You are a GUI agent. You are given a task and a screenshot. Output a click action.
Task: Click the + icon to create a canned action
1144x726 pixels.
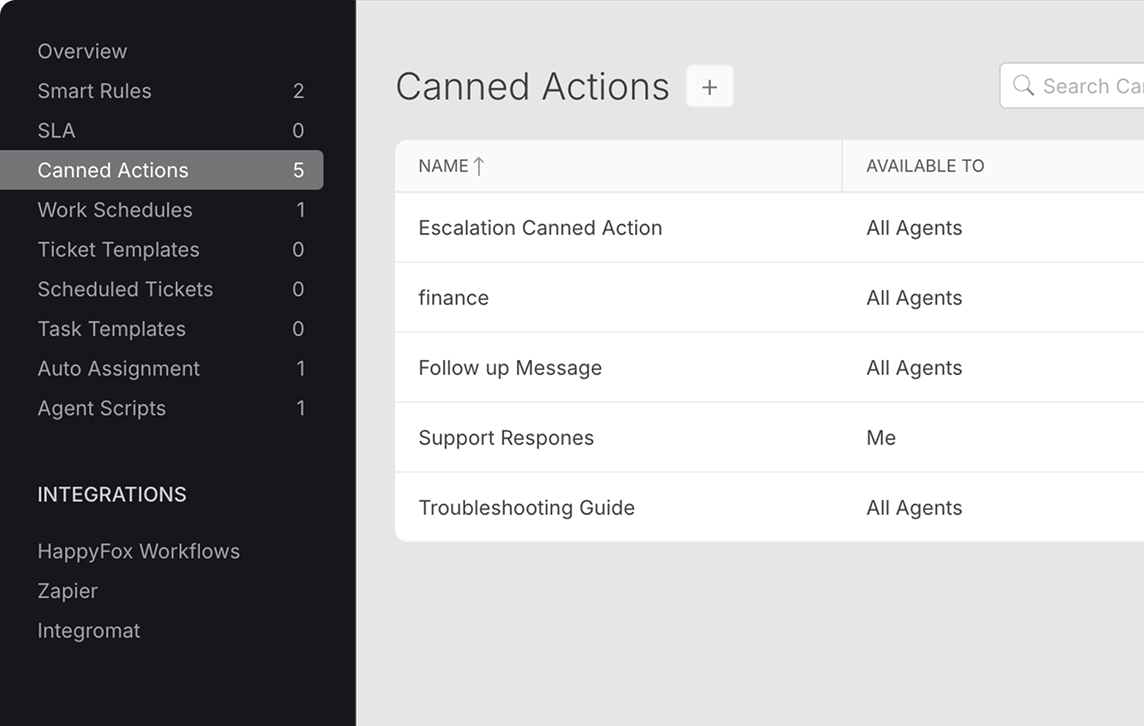(709, 86)
